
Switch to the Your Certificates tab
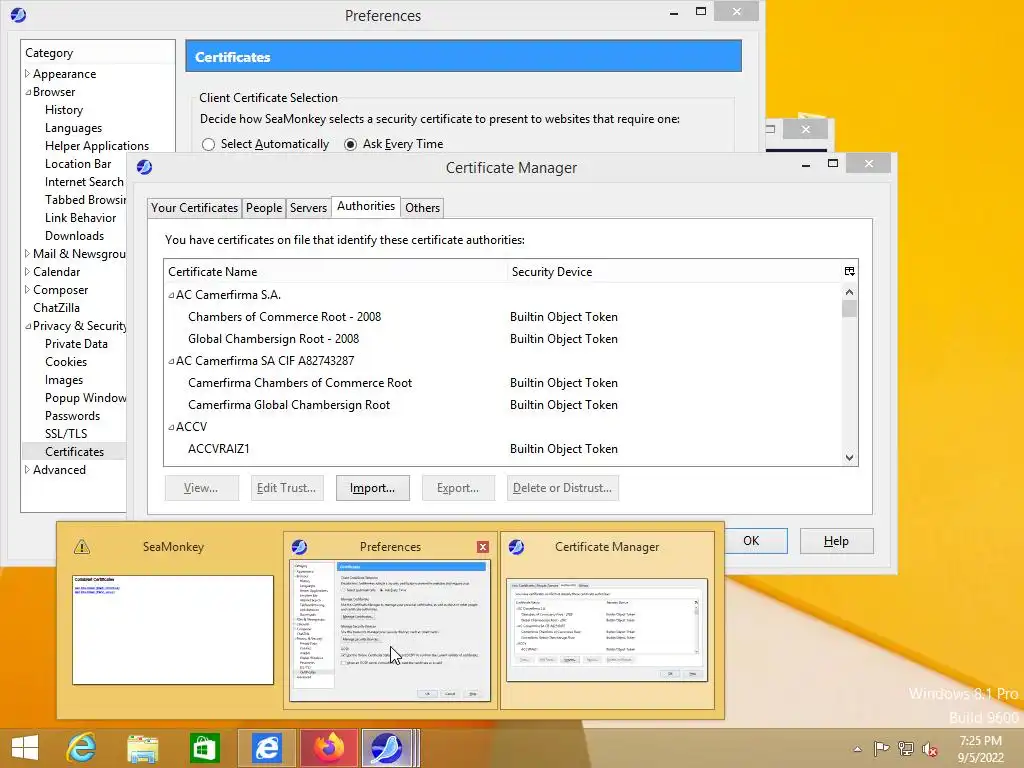195,208
